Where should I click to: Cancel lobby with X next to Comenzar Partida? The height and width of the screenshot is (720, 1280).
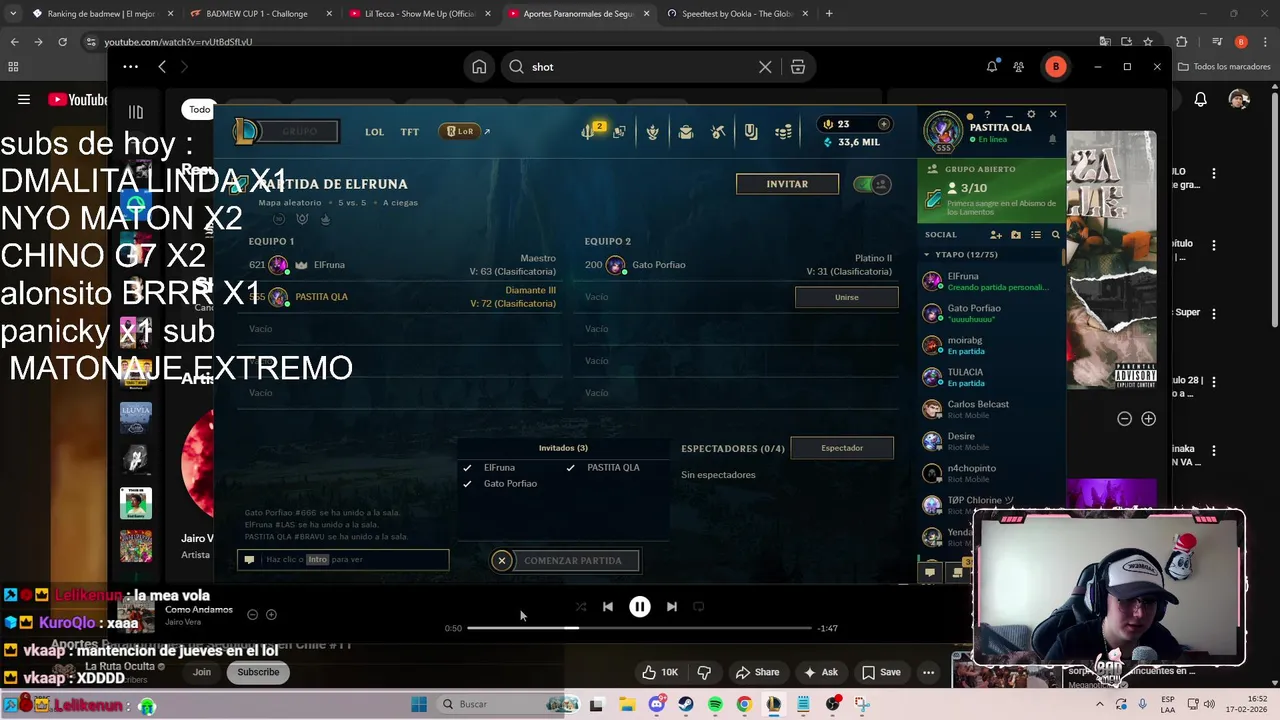coord(502,561)
